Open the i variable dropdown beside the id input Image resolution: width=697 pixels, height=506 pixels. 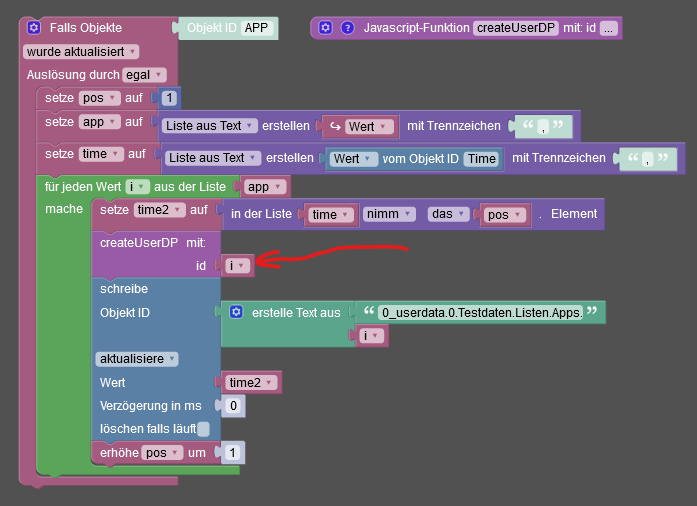[237, 266]
